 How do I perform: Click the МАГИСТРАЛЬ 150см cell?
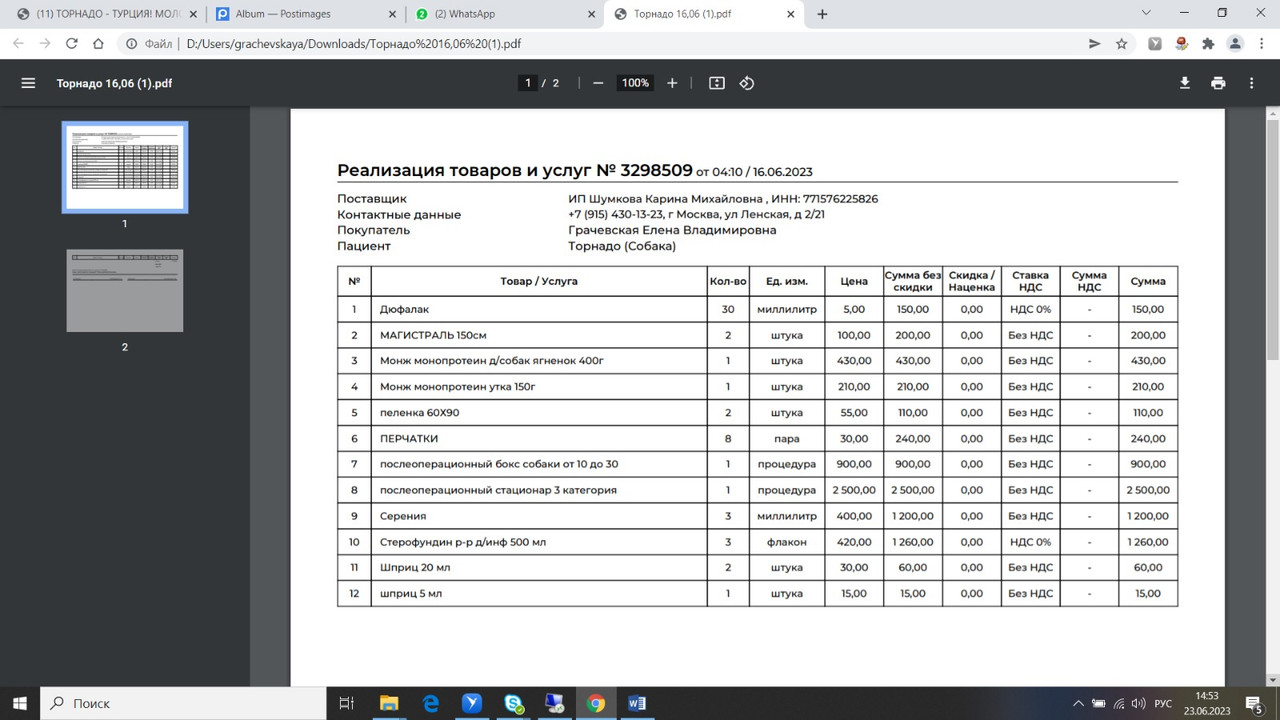[x=538, y=335]
